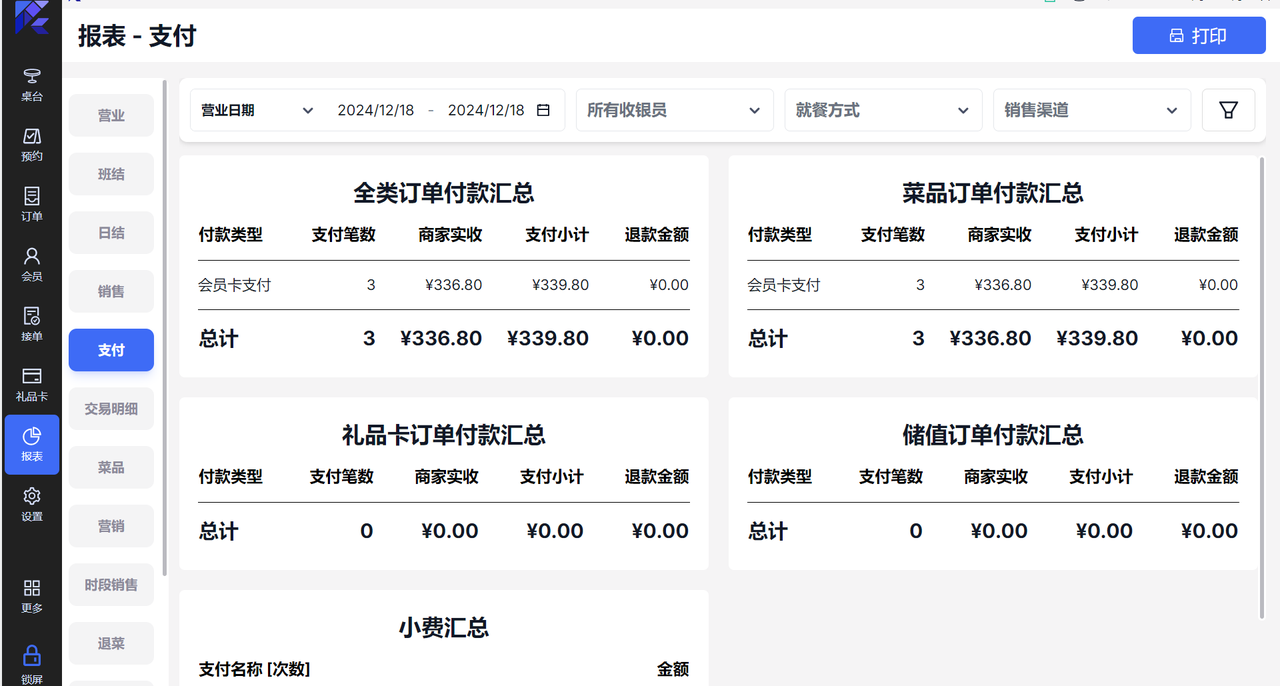Viewport: 1280px width, 686px height.
Task: Open the 设置 settings gear icon
Action: click(x=32, y=504)
